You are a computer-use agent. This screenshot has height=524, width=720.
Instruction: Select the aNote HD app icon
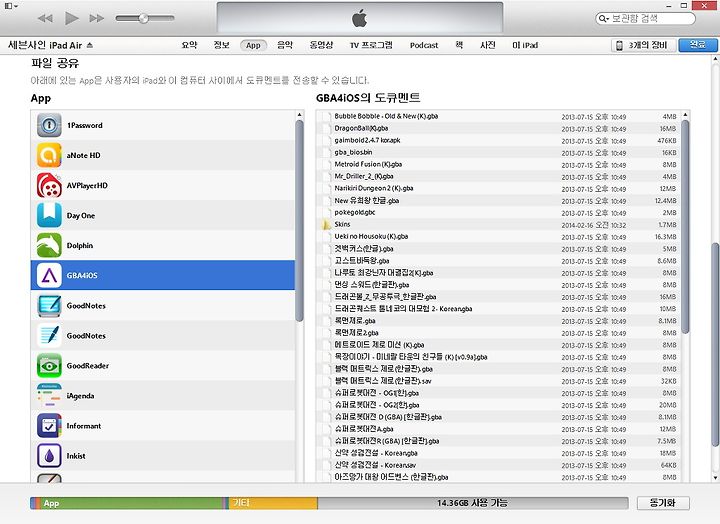coord(49,155)
